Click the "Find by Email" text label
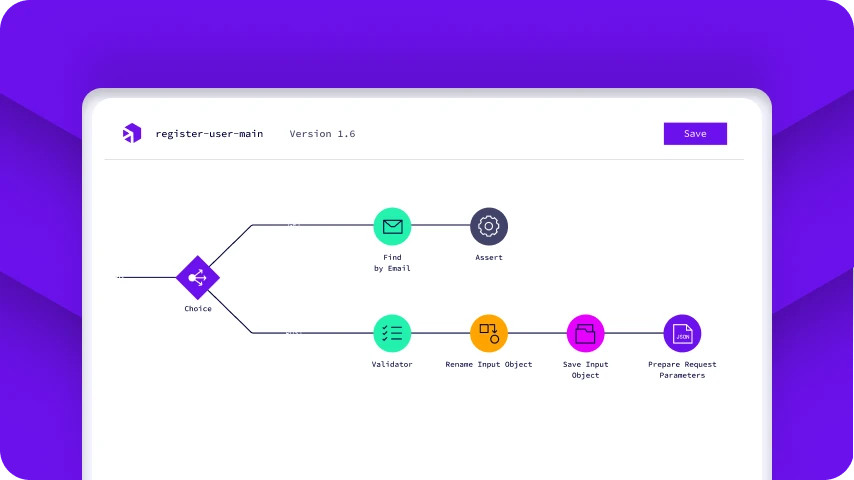Screen dimensions: 854x480 (x=392, y=263)
